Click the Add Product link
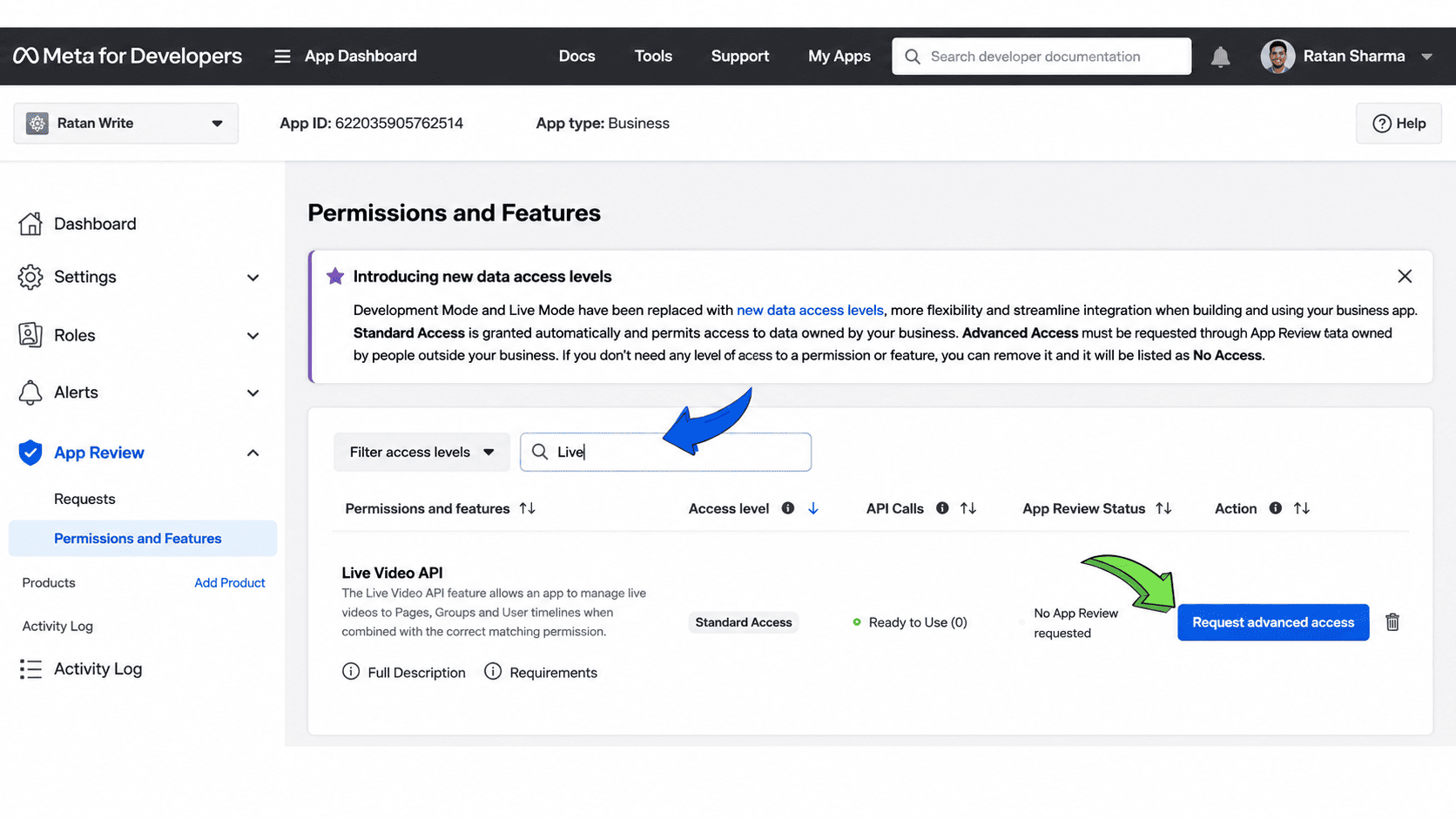1456x819 pixels. (x=230, y=583)
